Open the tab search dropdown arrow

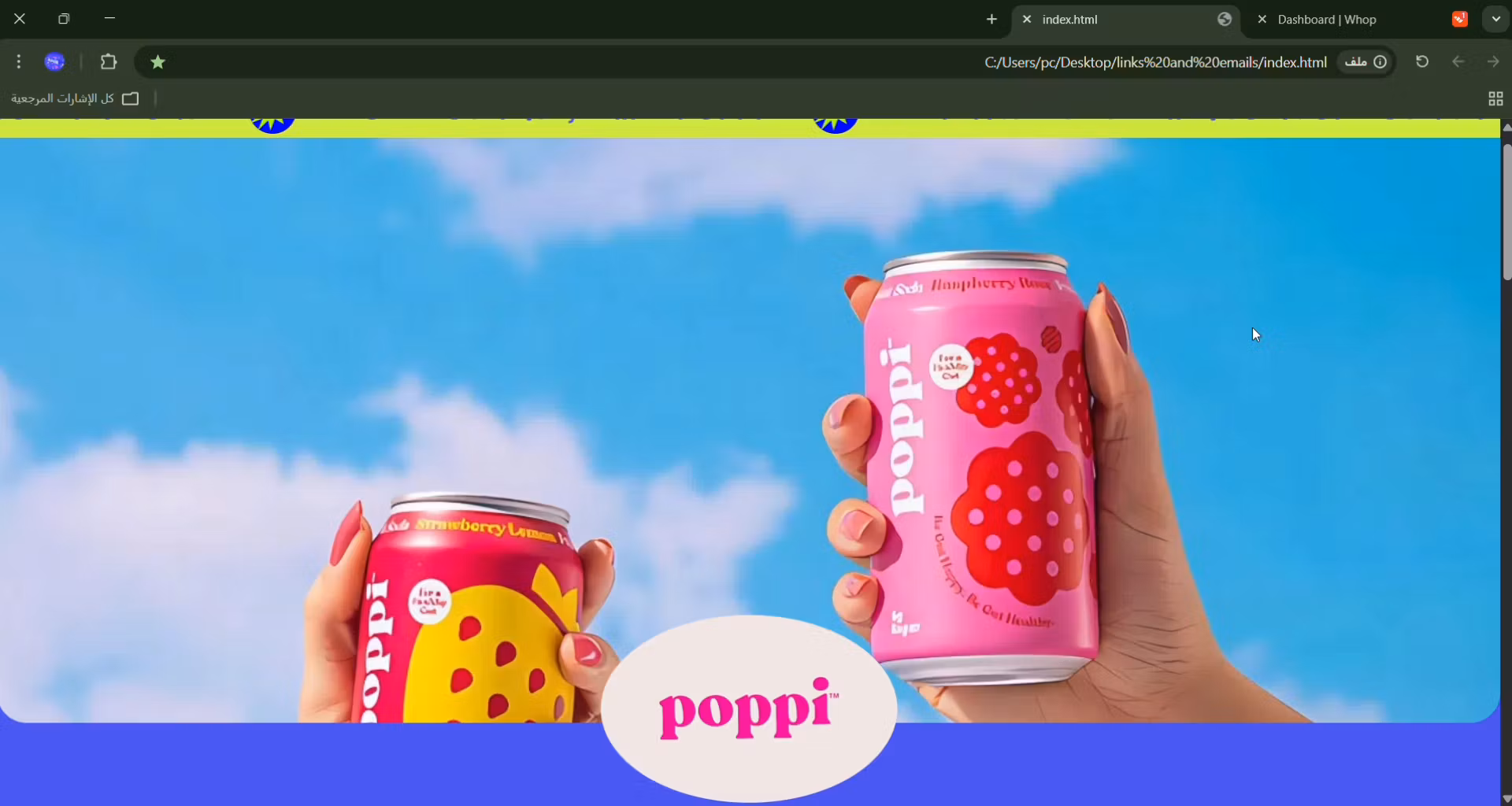coord(1495,19)
